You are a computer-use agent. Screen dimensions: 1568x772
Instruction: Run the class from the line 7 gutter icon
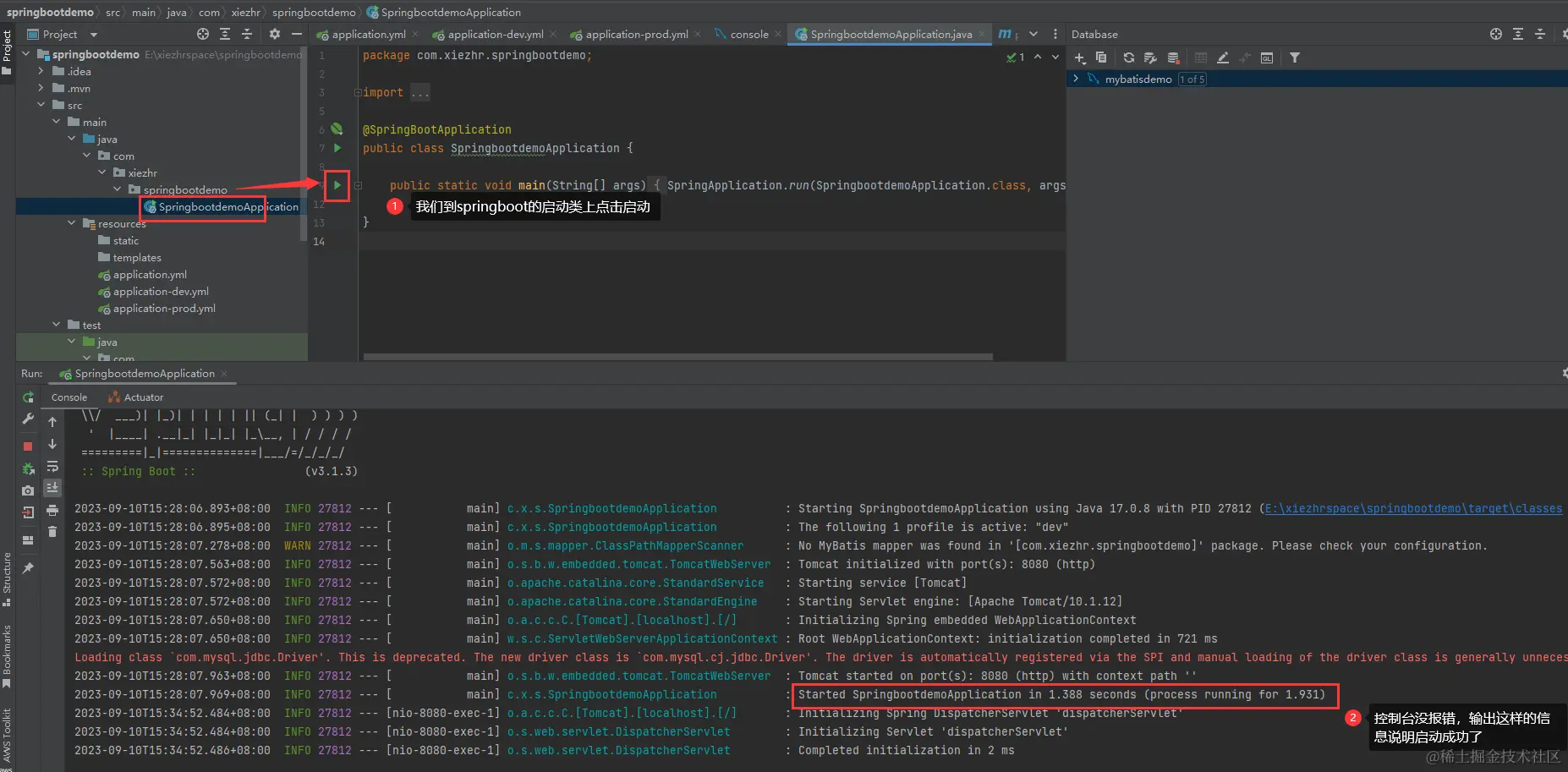[337, 148]
